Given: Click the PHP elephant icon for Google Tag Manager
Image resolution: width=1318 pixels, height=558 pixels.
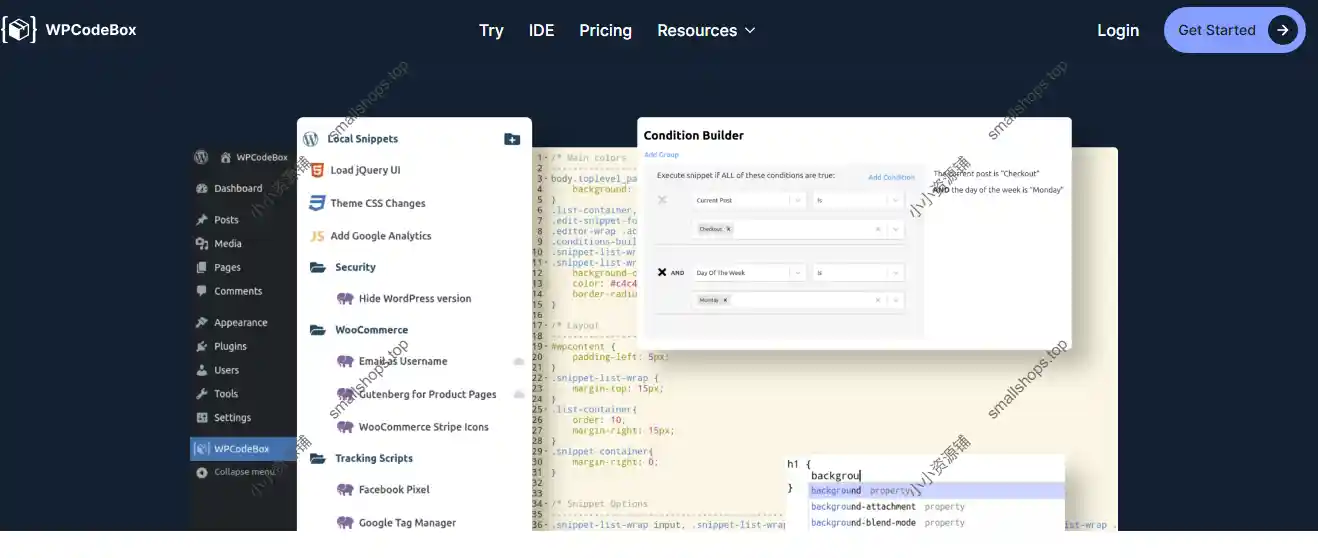Looking at the screenshot, I should [x=345, y=523].
